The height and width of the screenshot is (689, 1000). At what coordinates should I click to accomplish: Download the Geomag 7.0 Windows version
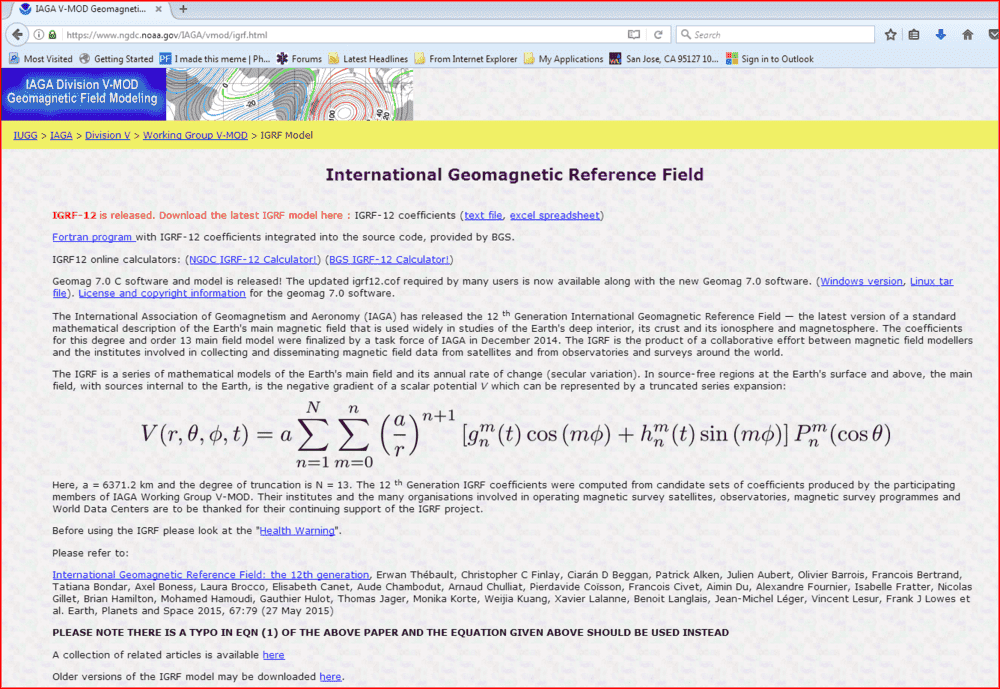[x=862, y=281]
